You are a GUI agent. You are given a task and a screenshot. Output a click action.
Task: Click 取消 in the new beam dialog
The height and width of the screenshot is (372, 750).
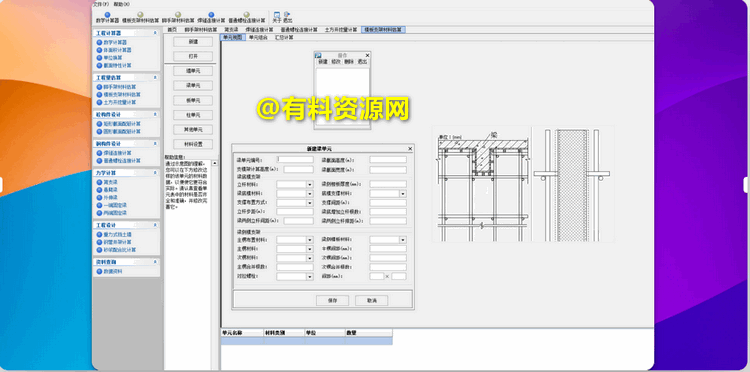(x=372, y=301)
